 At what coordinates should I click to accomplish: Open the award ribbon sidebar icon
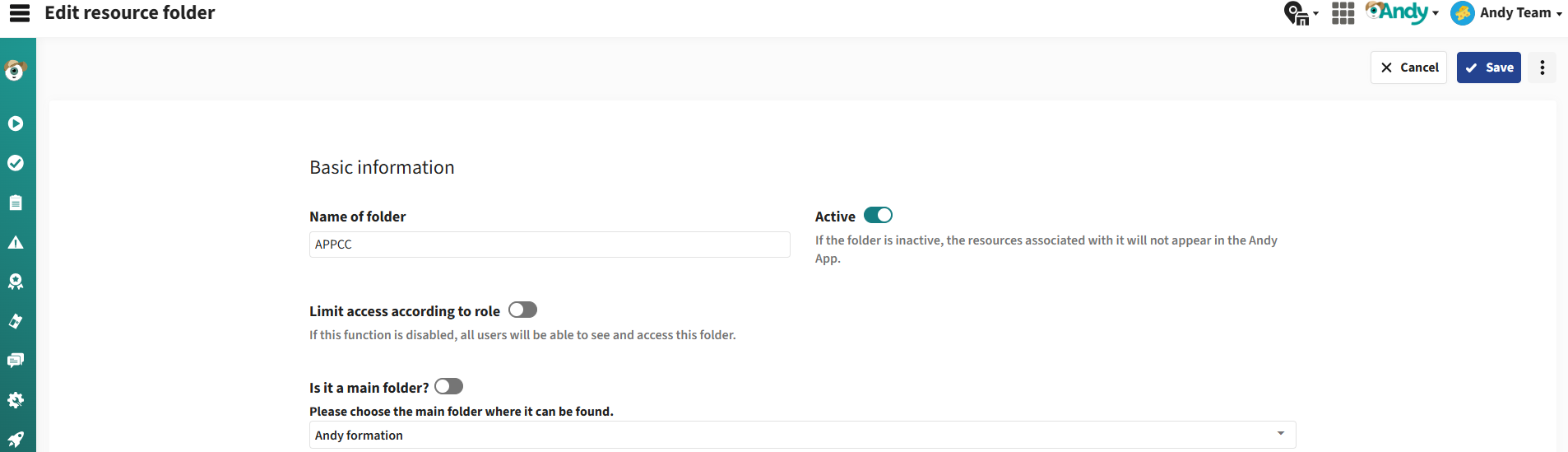coord(16,282)
